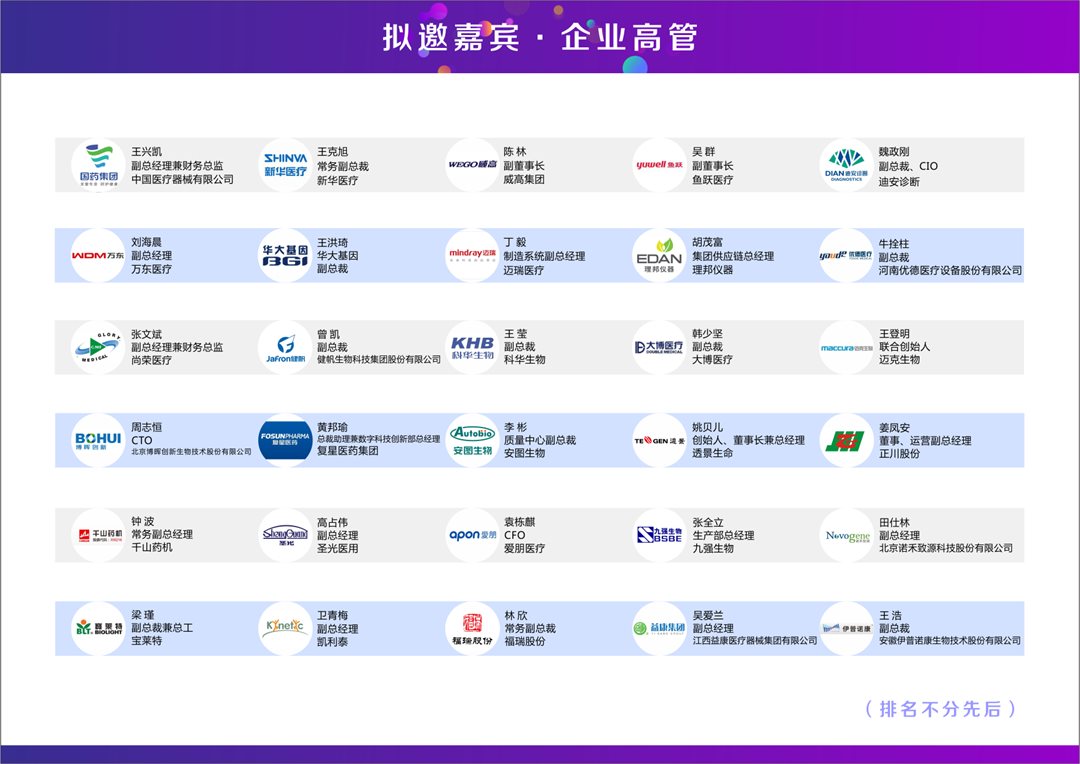
Task: Select the name 袁栋麒
Action: click(x=519, y=522)
